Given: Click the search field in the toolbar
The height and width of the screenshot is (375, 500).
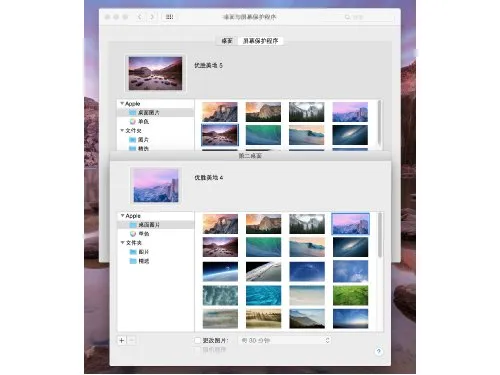Looking at the screenshot, I should coord(368,17).
